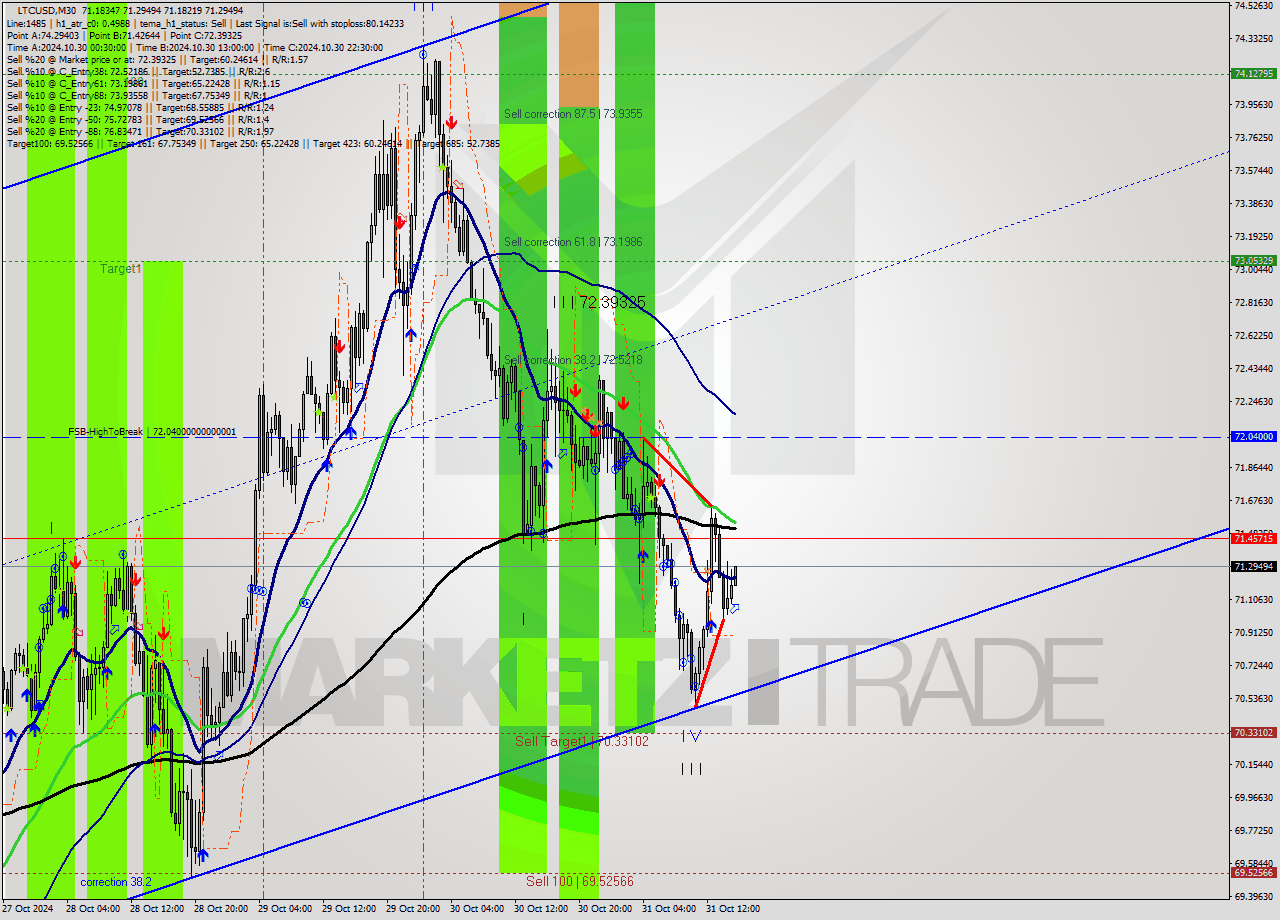Click the 74.33250 price axis value
The height and width of the screenshot is (920, 1280).
1253,38
